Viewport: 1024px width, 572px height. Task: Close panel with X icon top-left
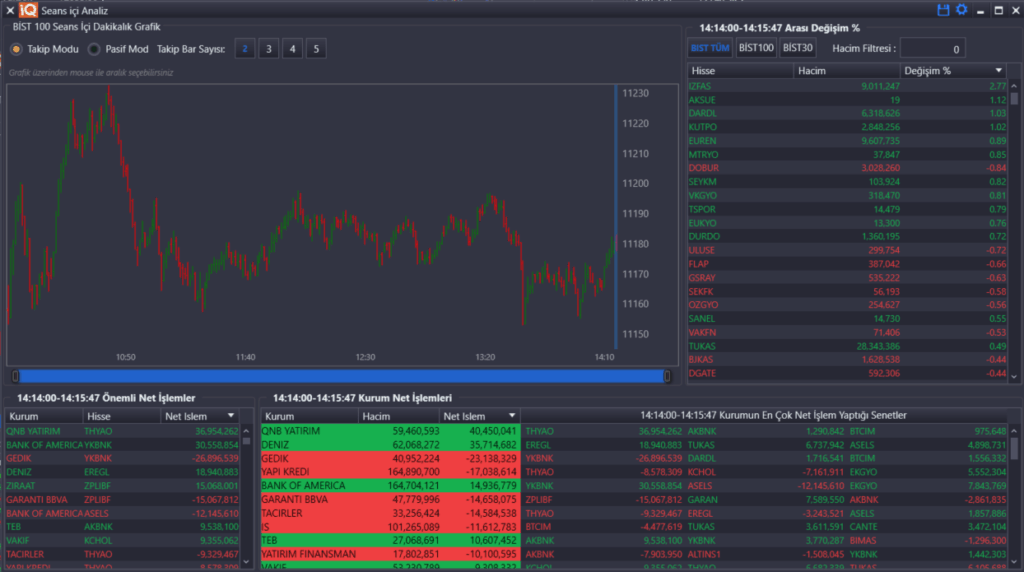[x=10, y=10]
